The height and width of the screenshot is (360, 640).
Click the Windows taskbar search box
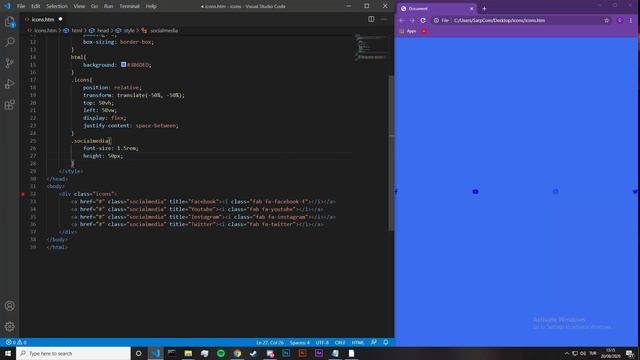click(73, 353)
